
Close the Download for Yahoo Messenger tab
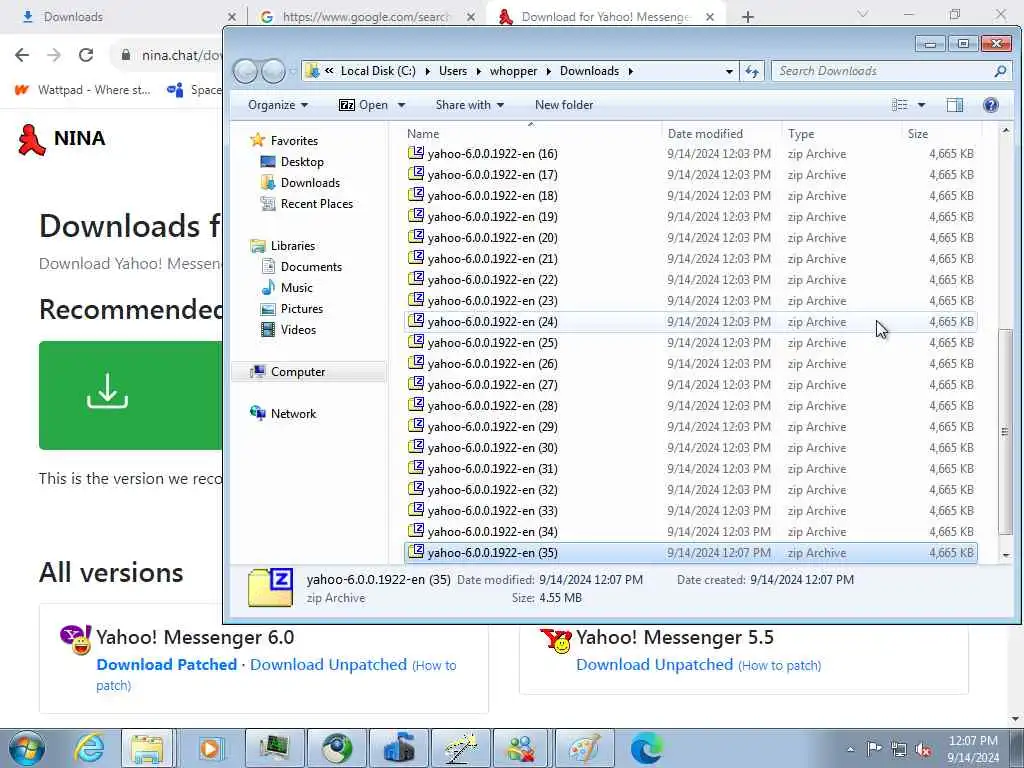(x=710, y=17)
